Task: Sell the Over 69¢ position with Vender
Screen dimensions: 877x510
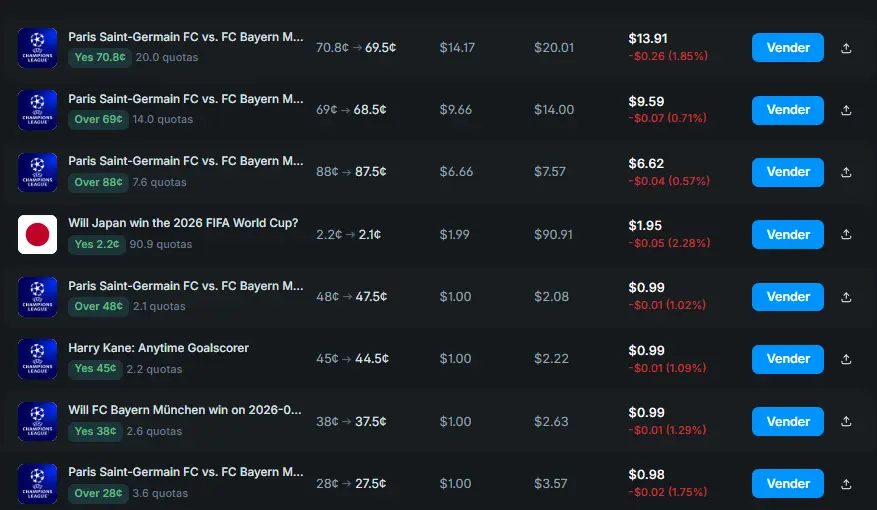Action: [787, 110]
